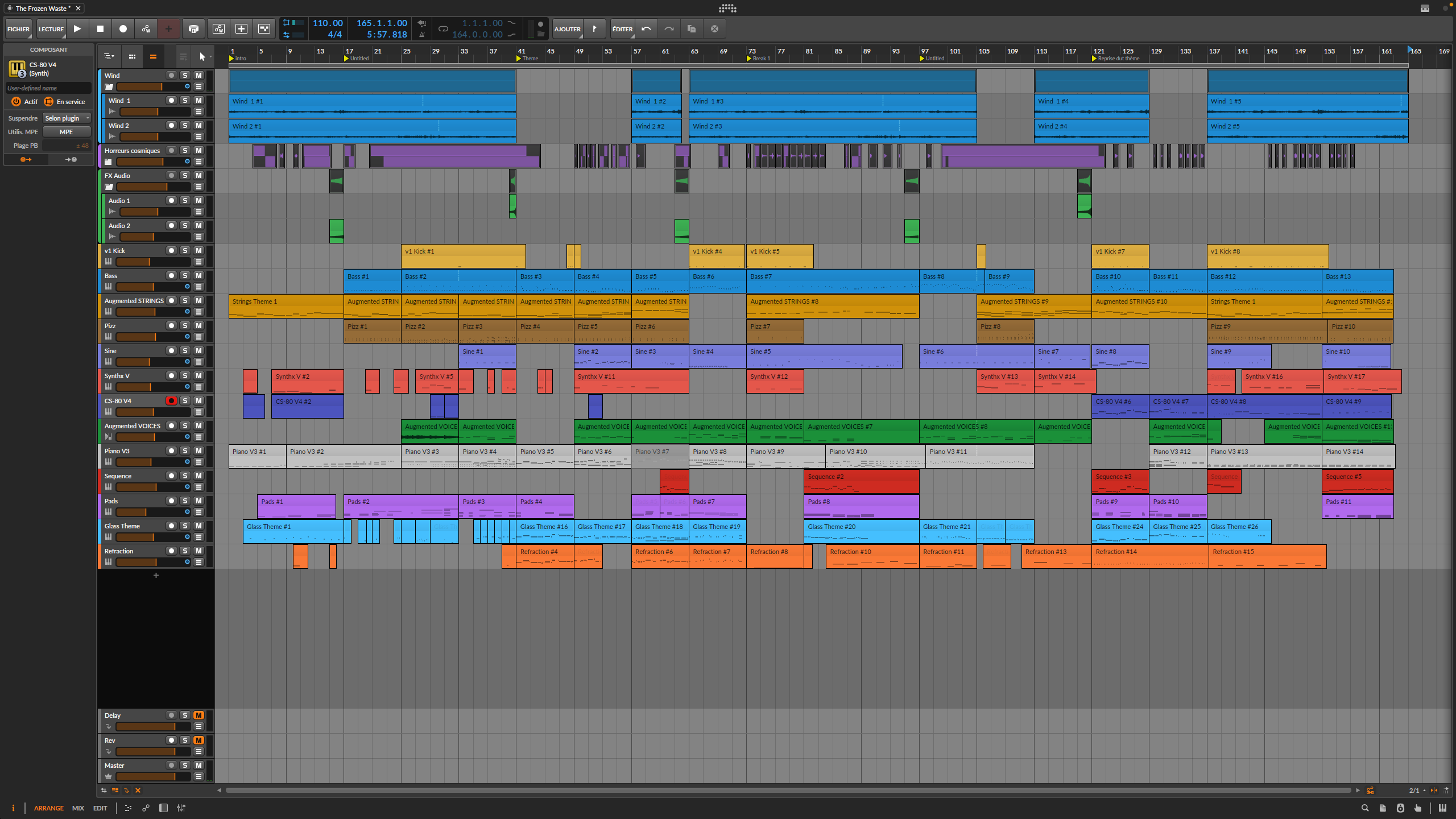The image size is (1456, 819).
Task: Open the Suspendre 'Selon plugin' dropdown
Action: [x=67, y=118]
